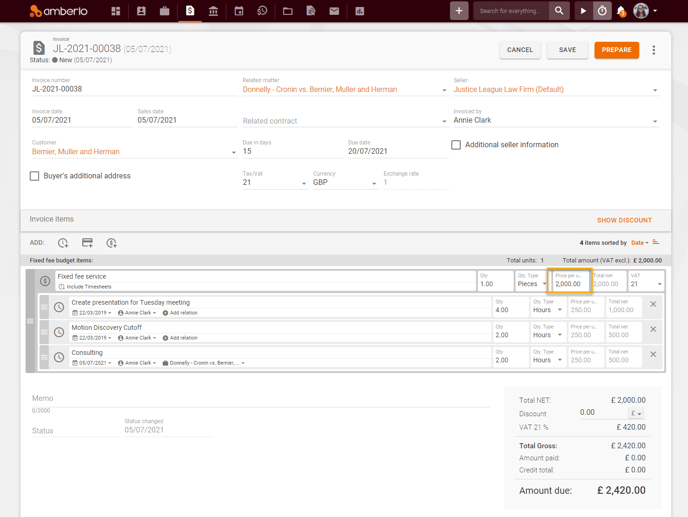The height and width of the screenshot is (517, 688).
Task: Click Add relation on Create presentation row
Action: pyautogui.click(x=180, y=313)
